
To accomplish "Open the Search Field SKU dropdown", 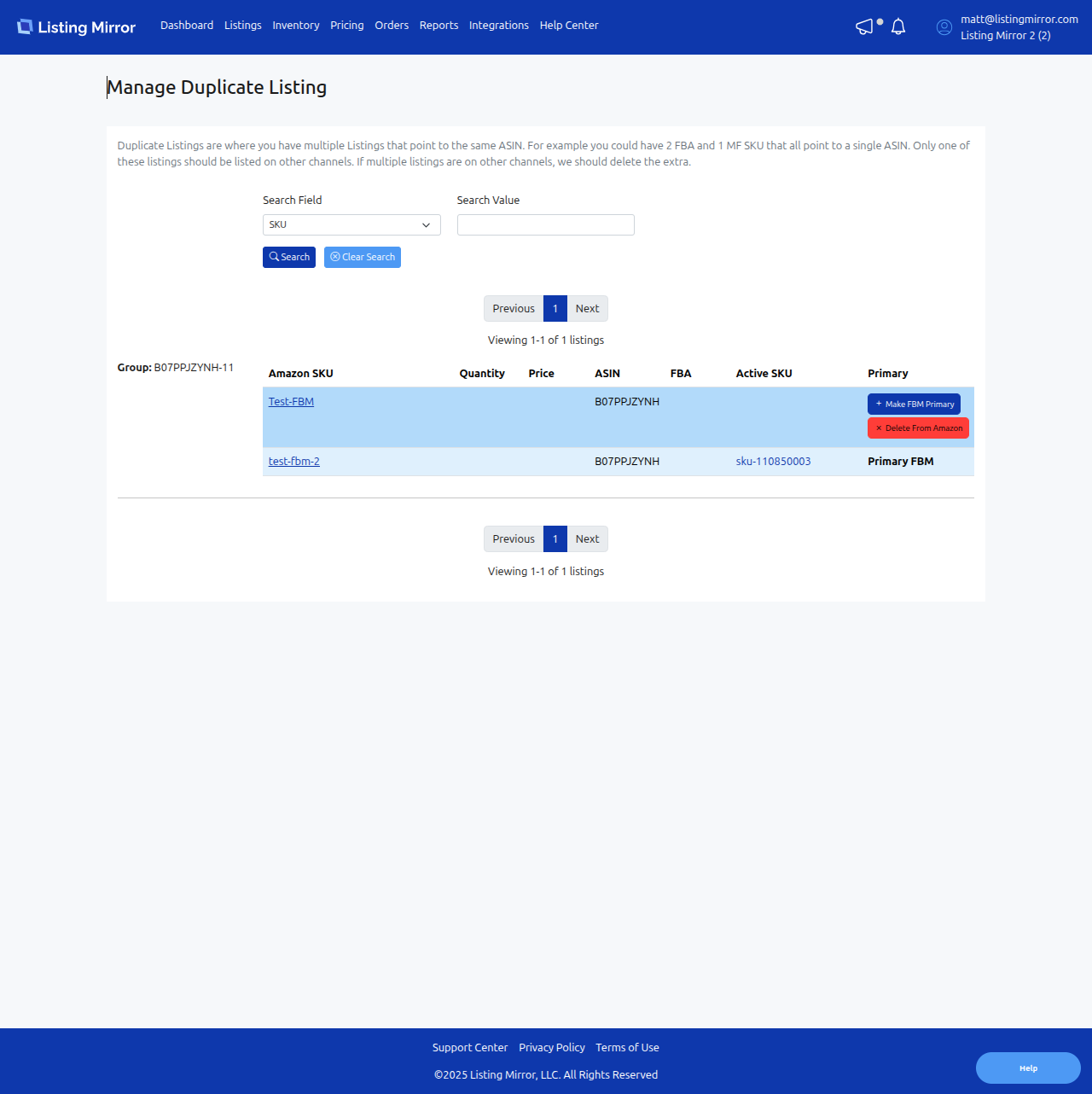I will (x=351, y=225).
